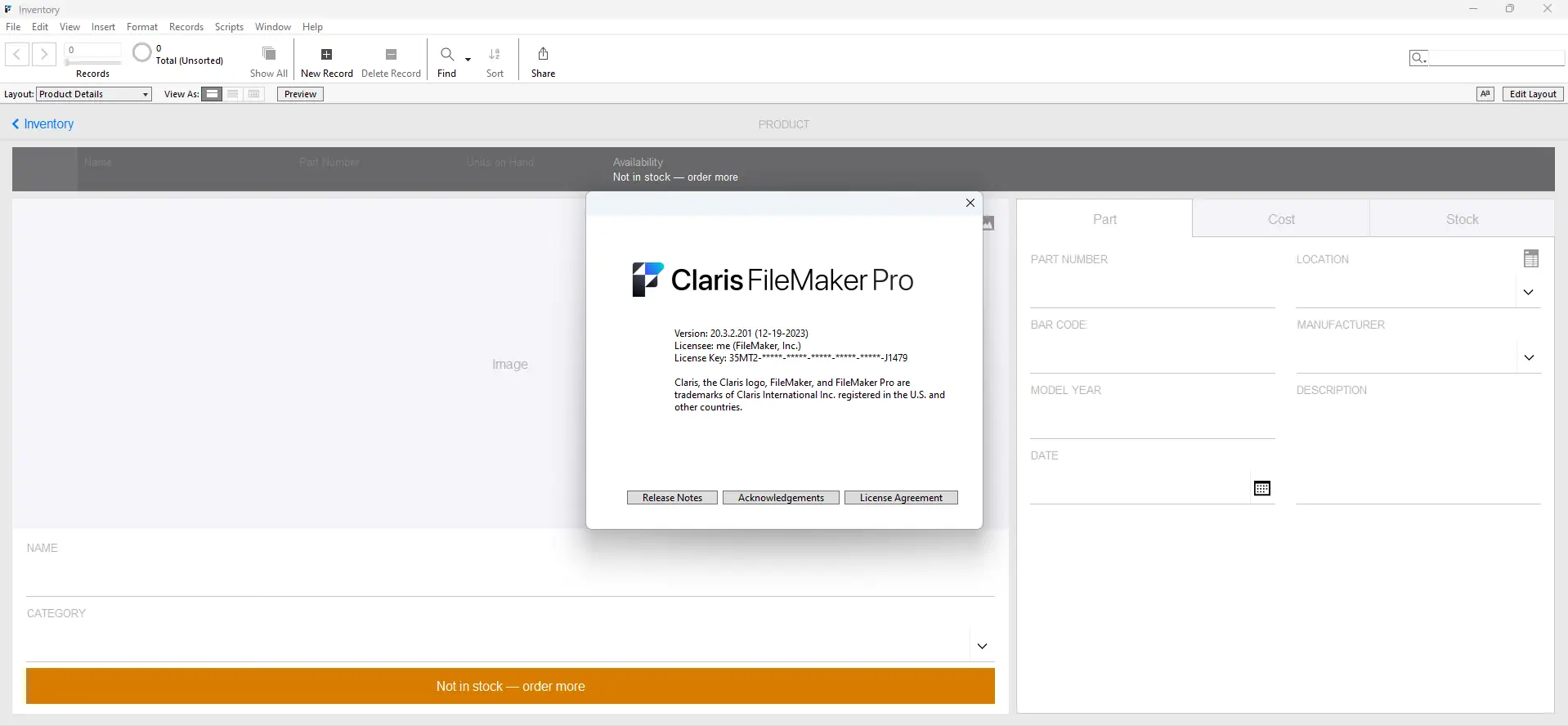Open the Help menu

[x=312, y=27]
